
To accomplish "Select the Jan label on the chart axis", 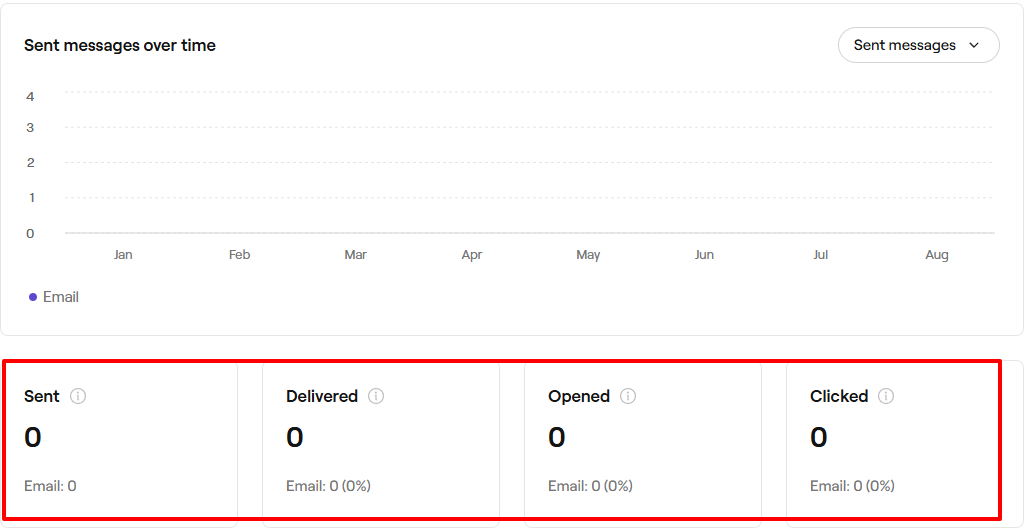I will click(x=123, y=255).
